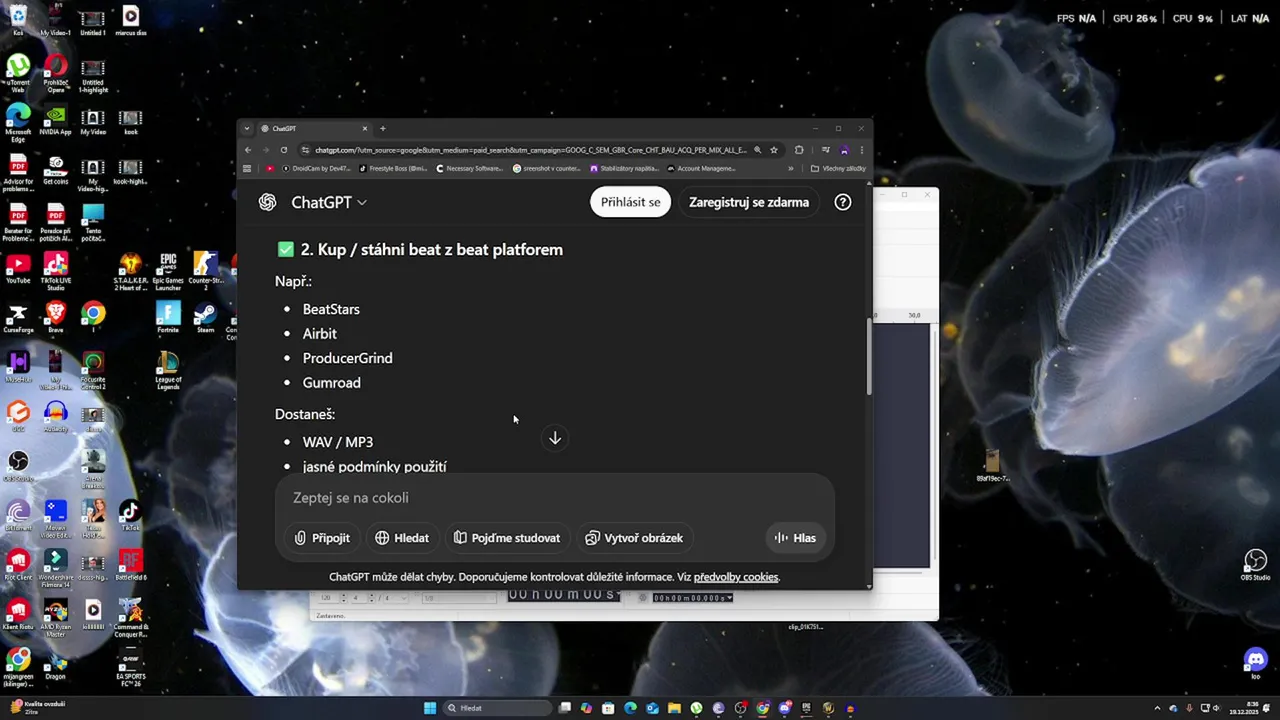Bookmark page with the star icon
Screen dimensions: 1280x720
point(774,150)
